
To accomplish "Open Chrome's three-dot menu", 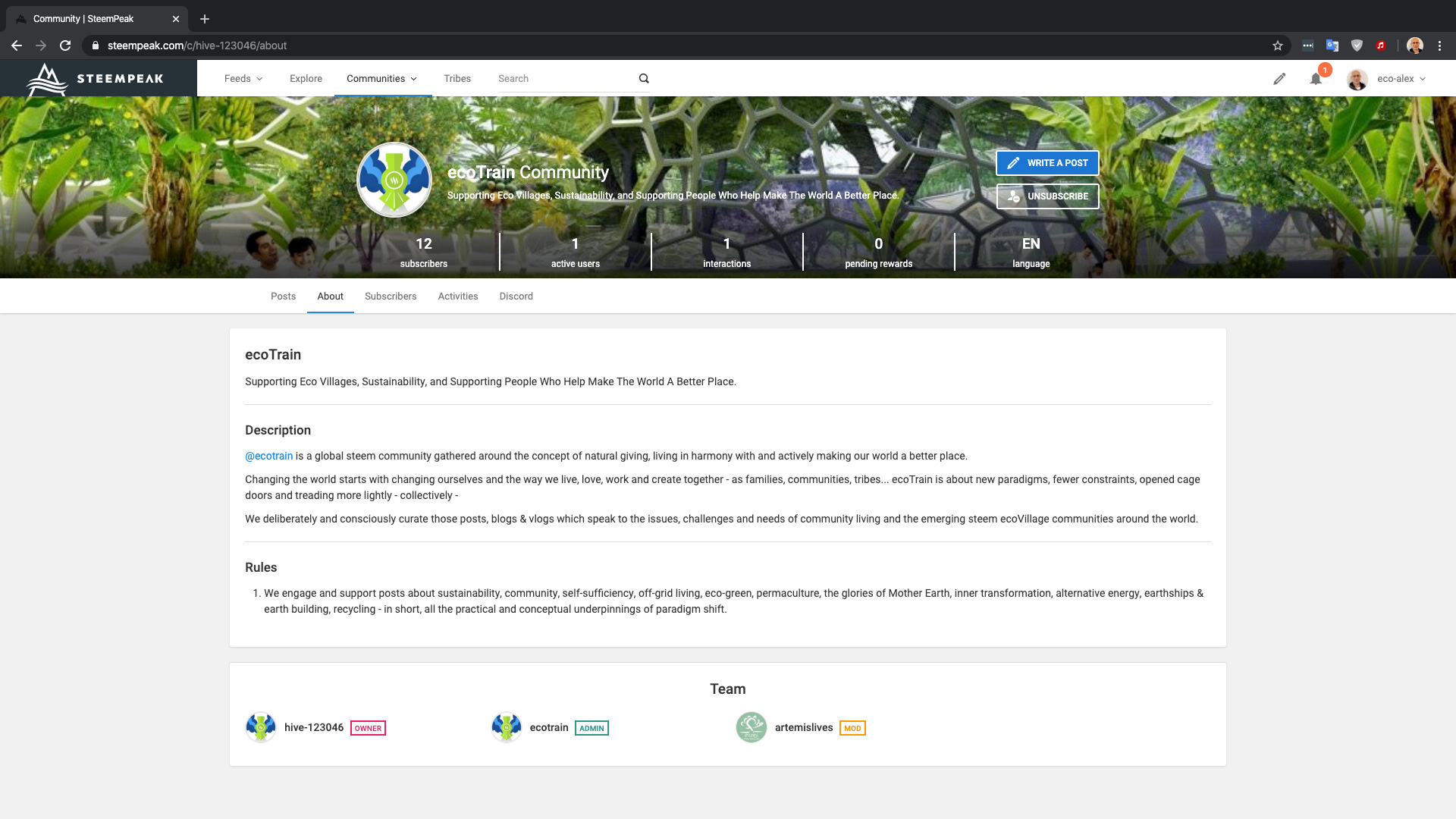I will 1439,45.
